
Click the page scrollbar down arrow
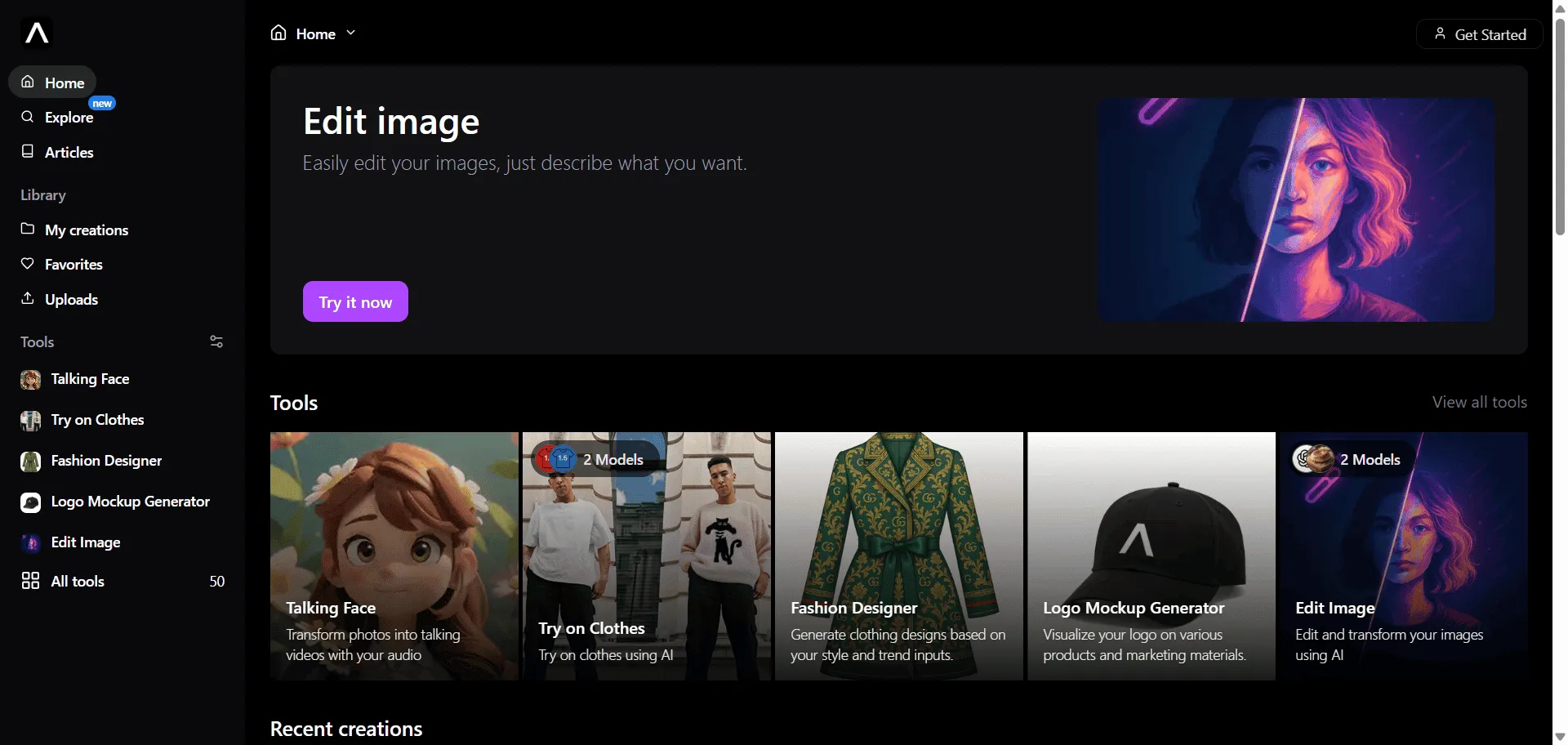coord(1560,737)
